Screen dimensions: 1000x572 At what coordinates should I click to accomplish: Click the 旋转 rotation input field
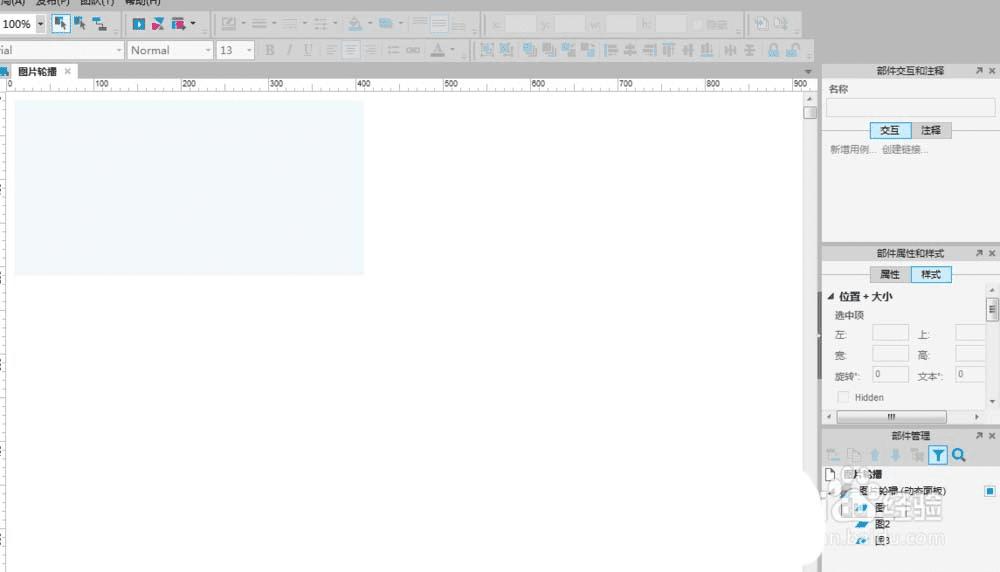point(890,374)
